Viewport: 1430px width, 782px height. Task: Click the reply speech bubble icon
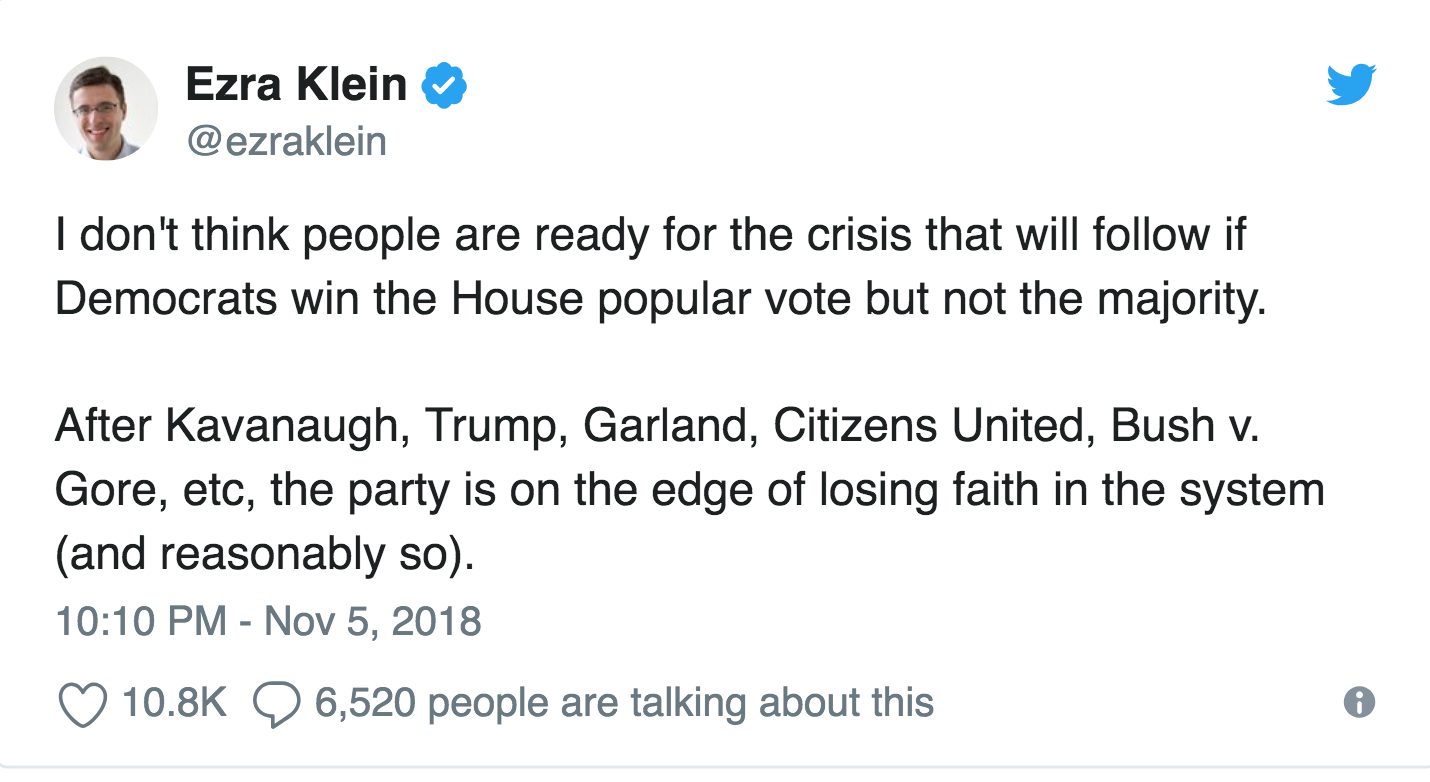pos(277,703)
